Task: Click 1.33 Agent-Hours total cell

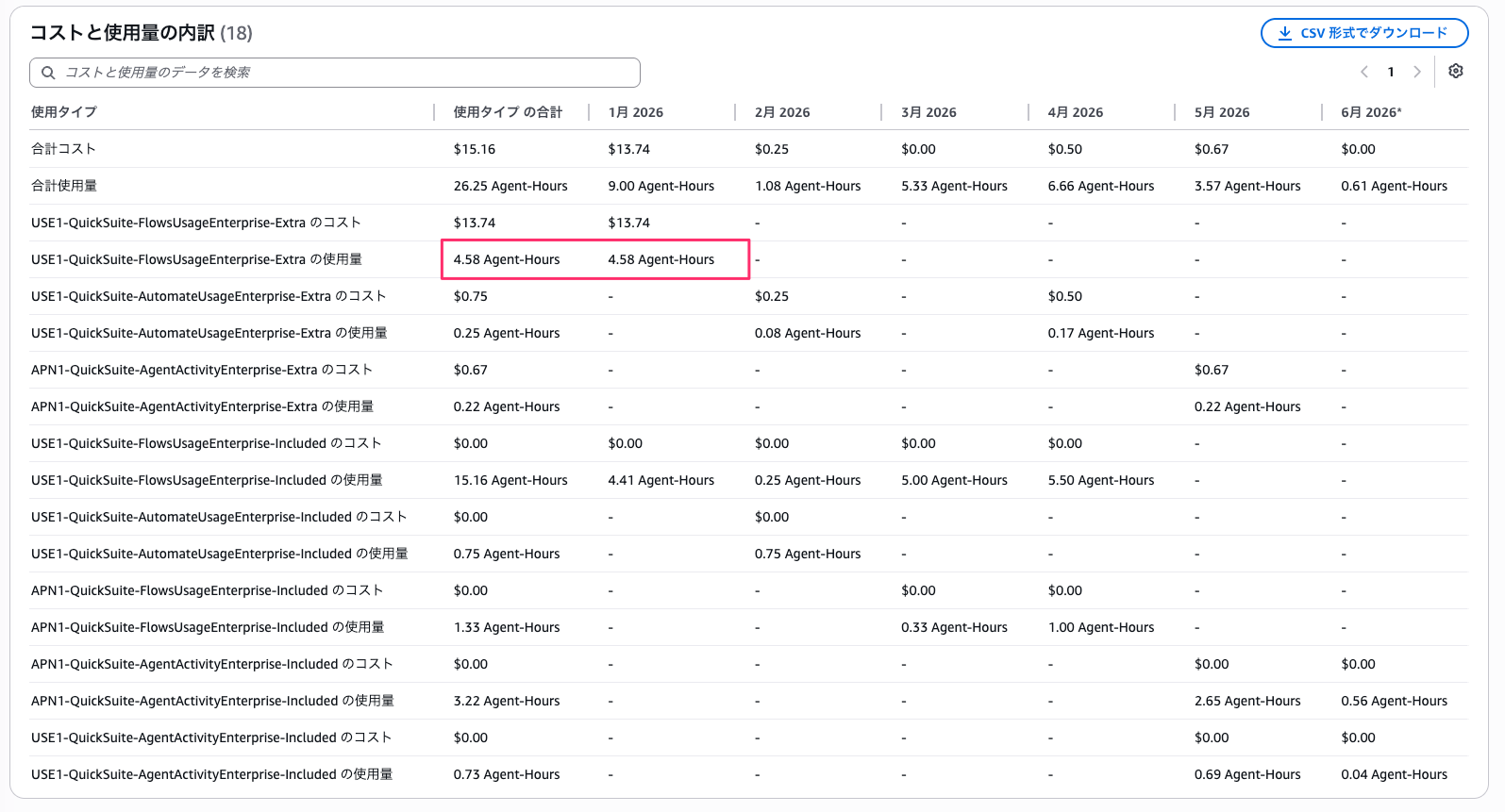Action: 507,627
